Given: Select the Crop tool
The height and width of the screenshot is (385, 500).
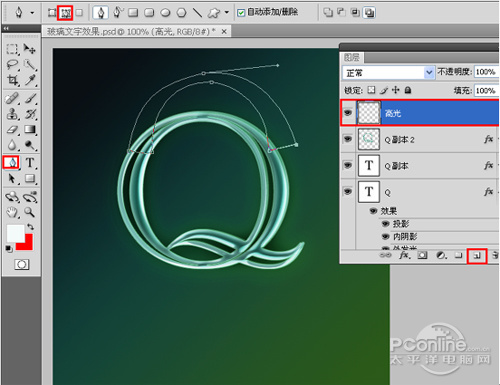Looking at the screenshot, I should point(12,80).
